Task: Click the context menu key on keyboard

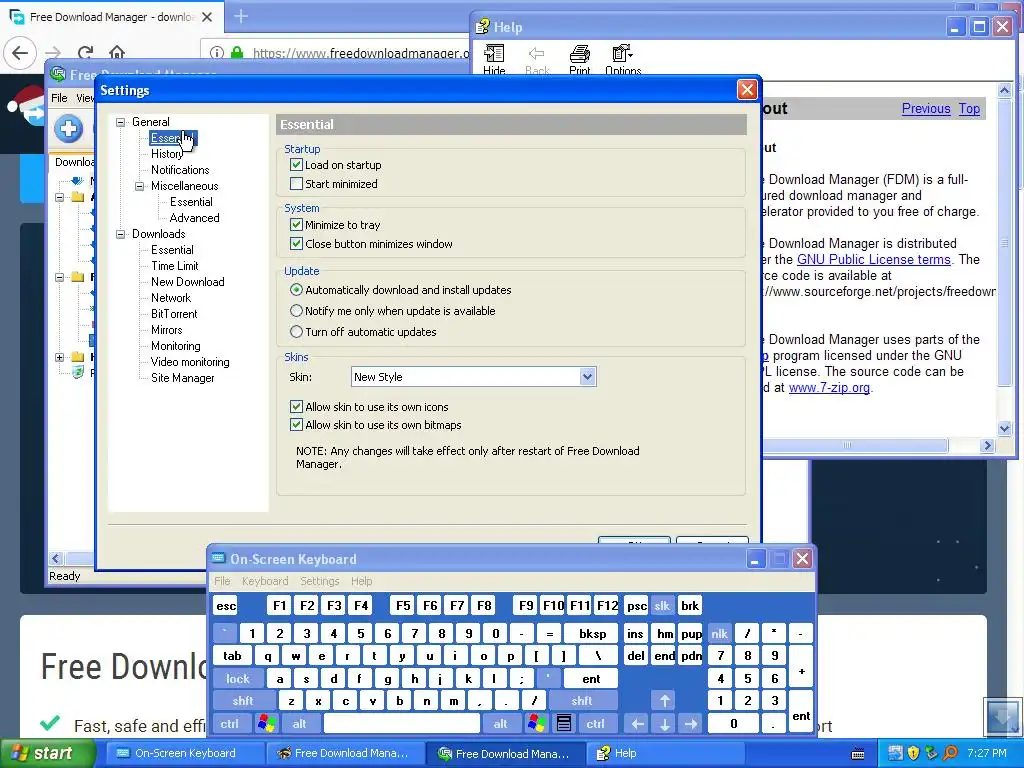Action: pyautogui.click(x=564, y=724)
